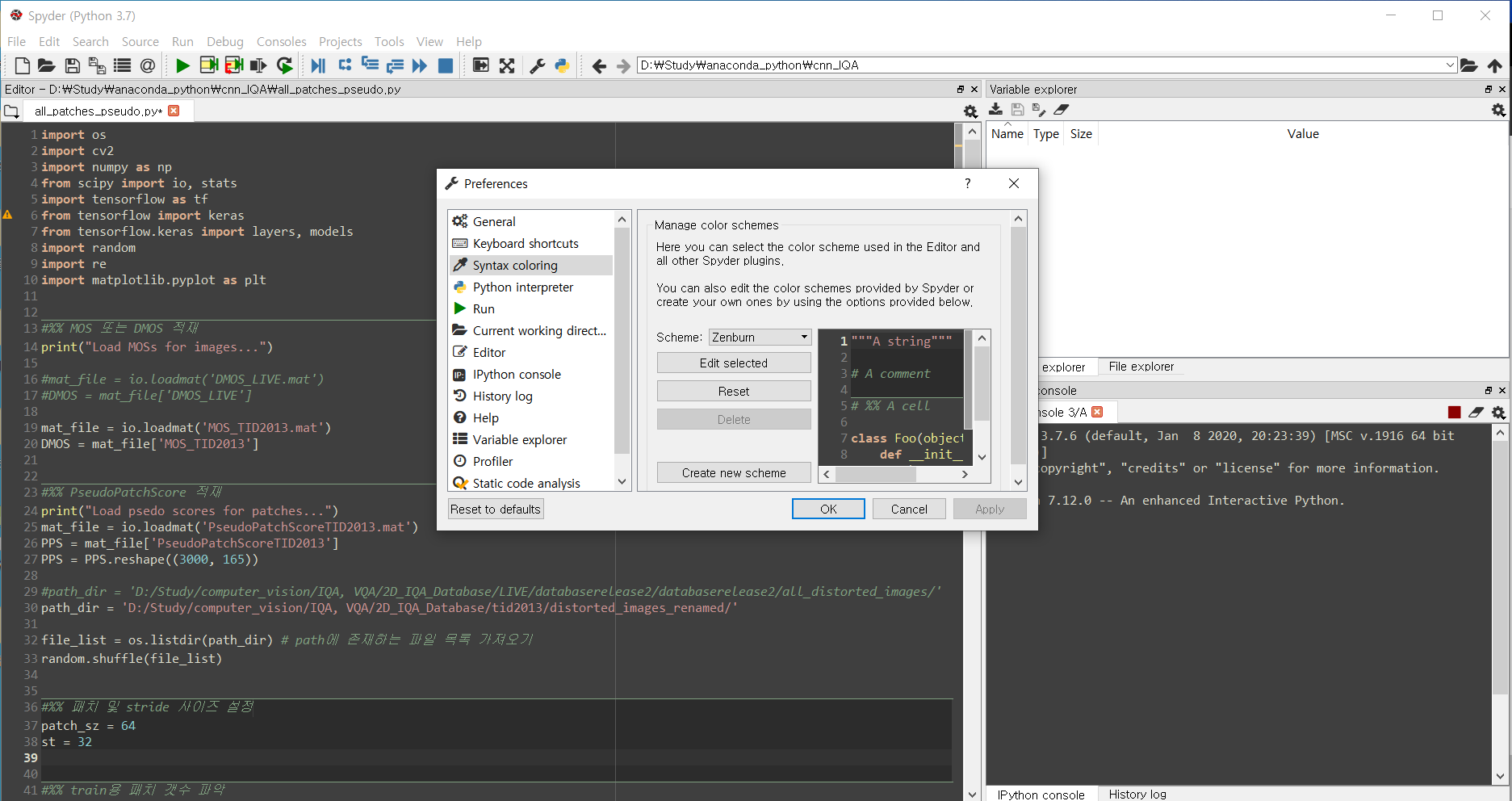Stop the kernel with the red square in the console
This screenshot has height=801, width=1512.
1455,413
